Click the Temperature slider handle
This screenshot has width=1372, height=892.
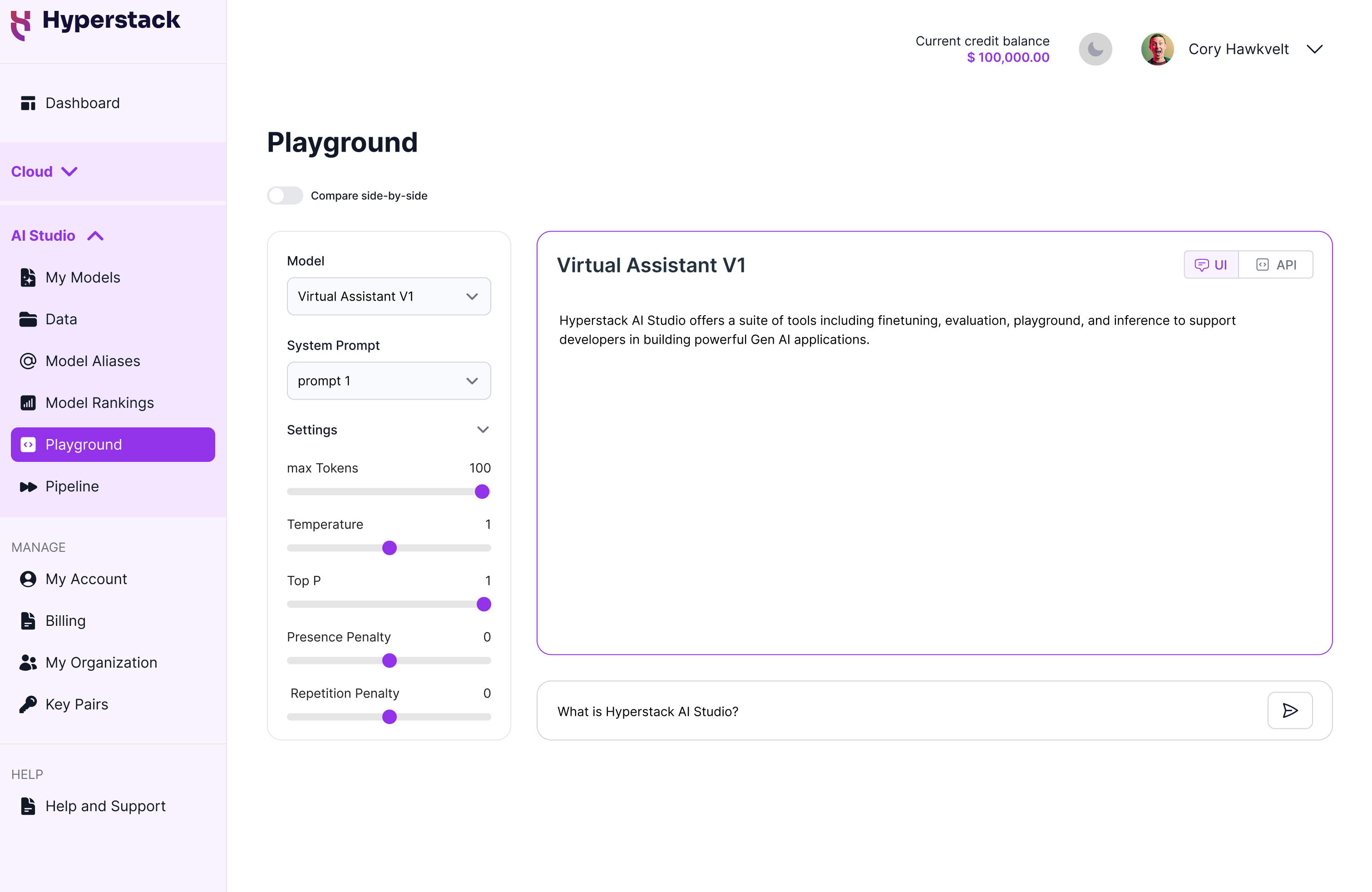tap(390, 548)
